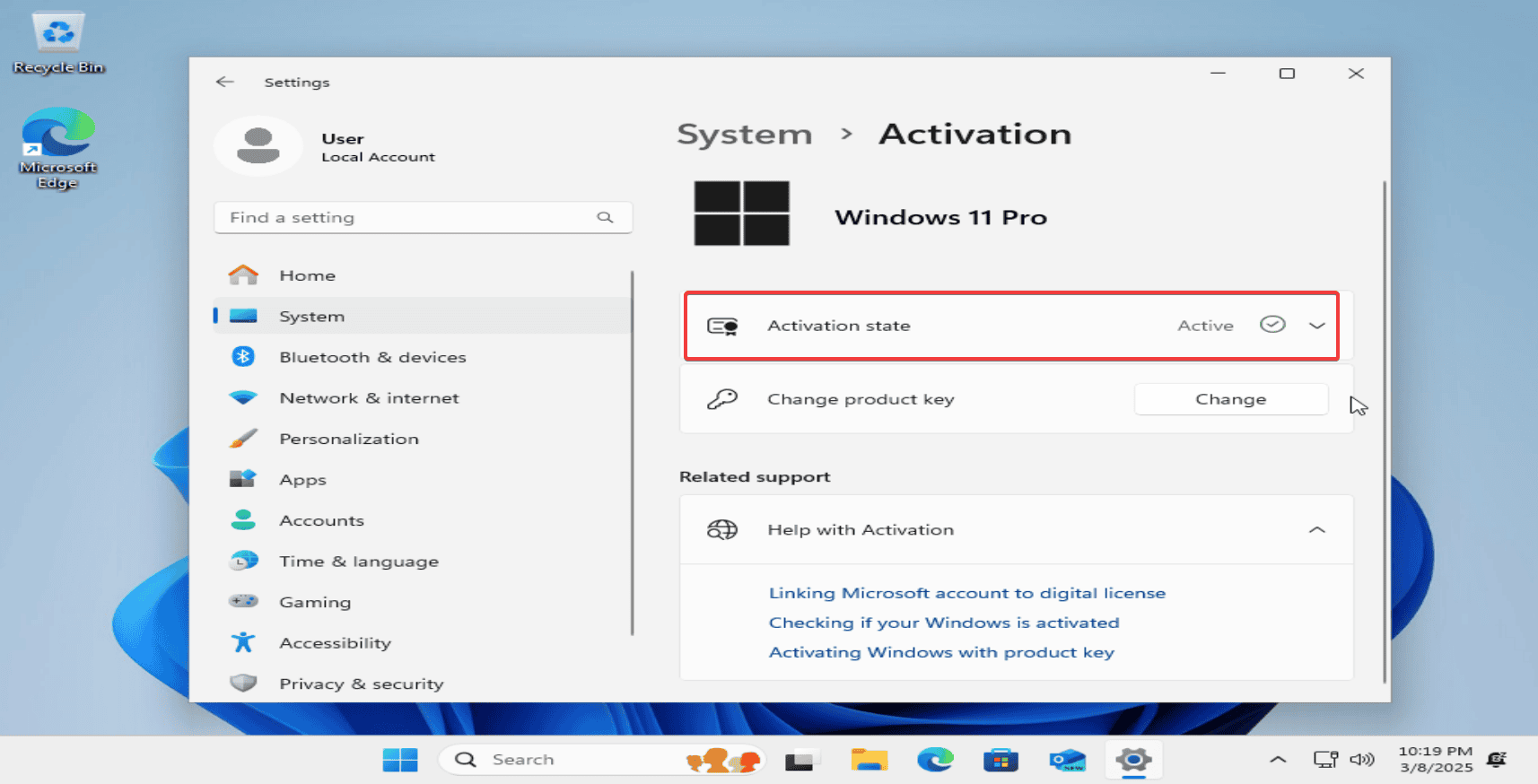The height and width of the screenshot is (784, 1538).
Task: Open Bluetooth & devices settings
Action: (x=371, y=357)
